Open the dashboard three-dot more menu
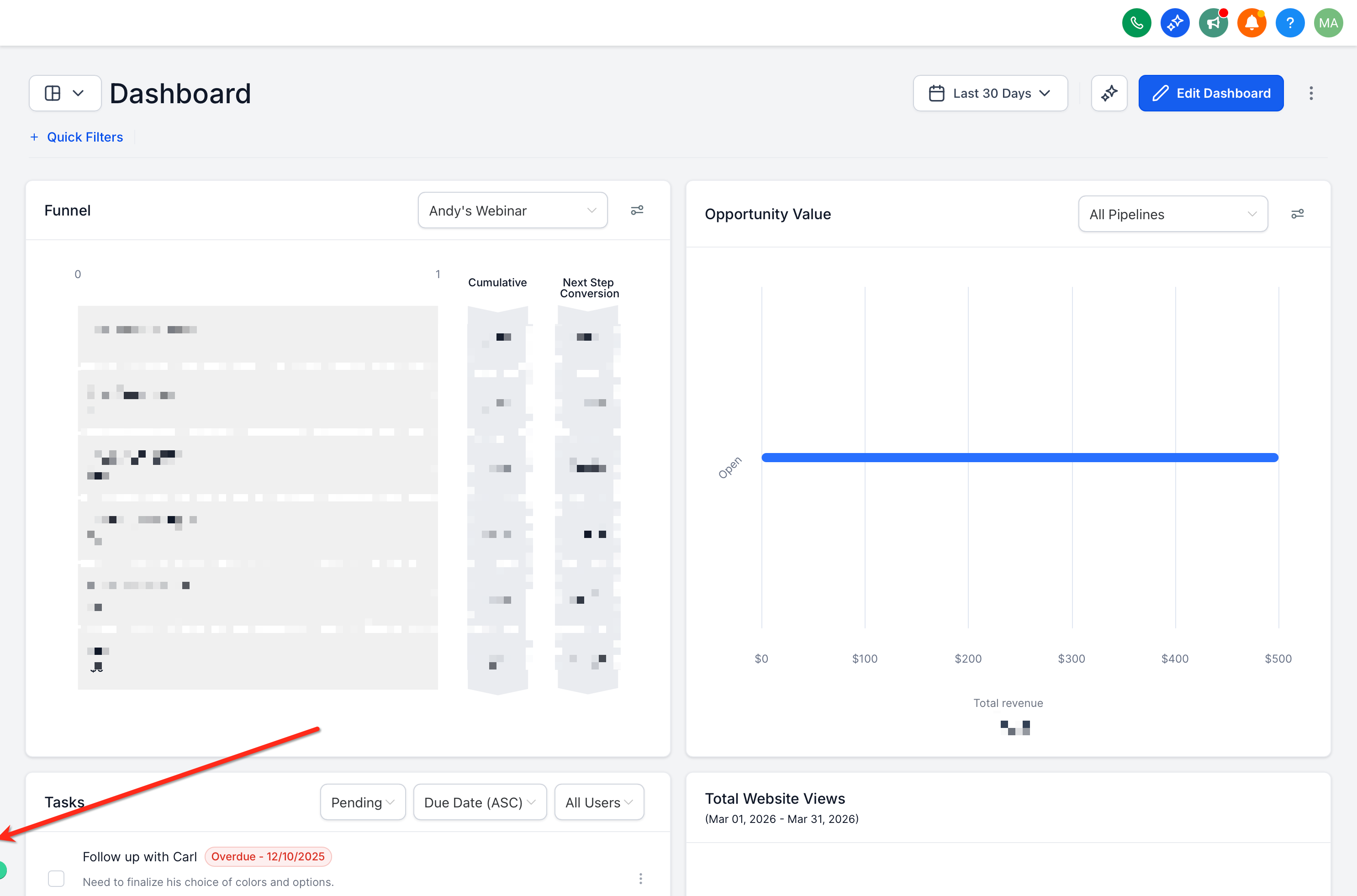Screen dimensions: 1357x896 coord(1311,93)
